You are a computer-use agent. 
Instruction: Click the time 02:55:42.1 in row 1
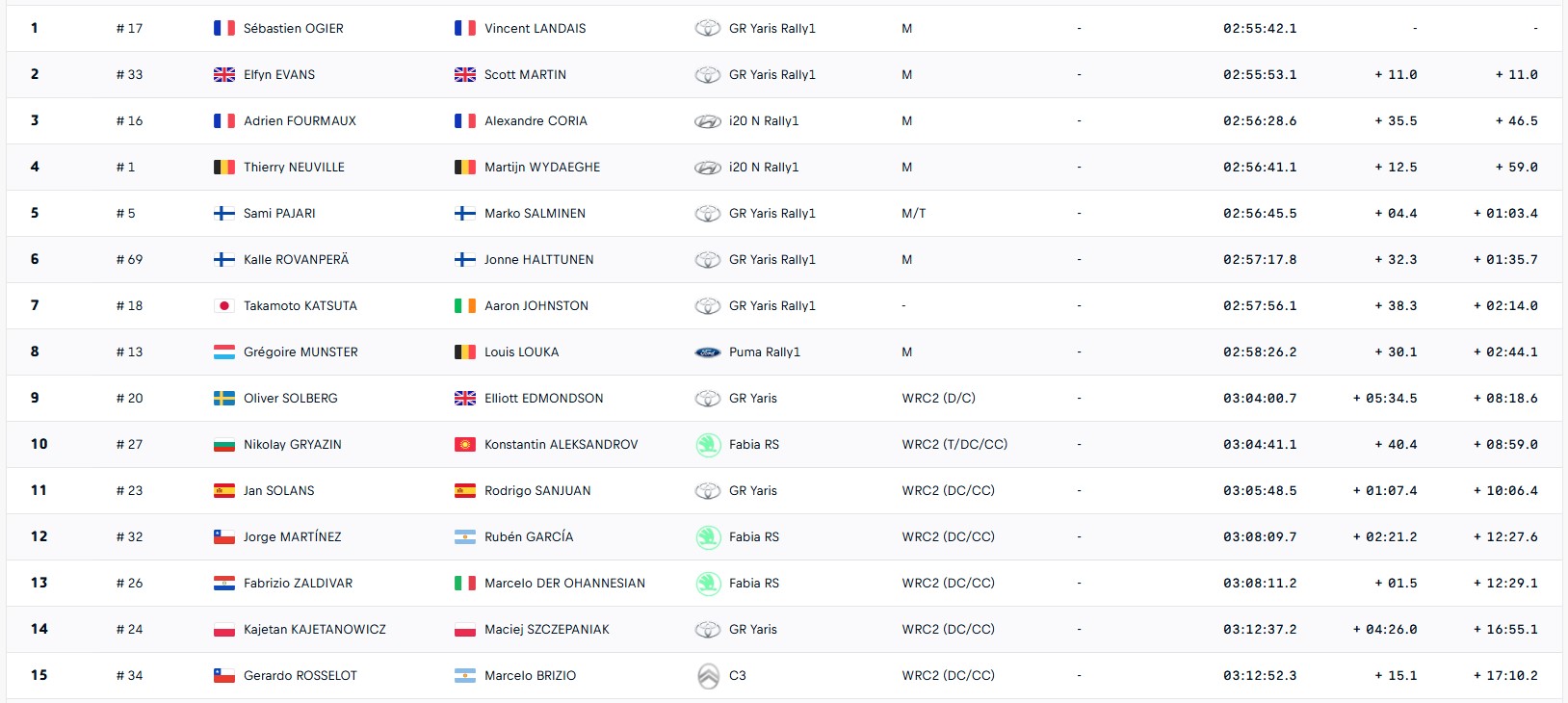point(1260,28)
